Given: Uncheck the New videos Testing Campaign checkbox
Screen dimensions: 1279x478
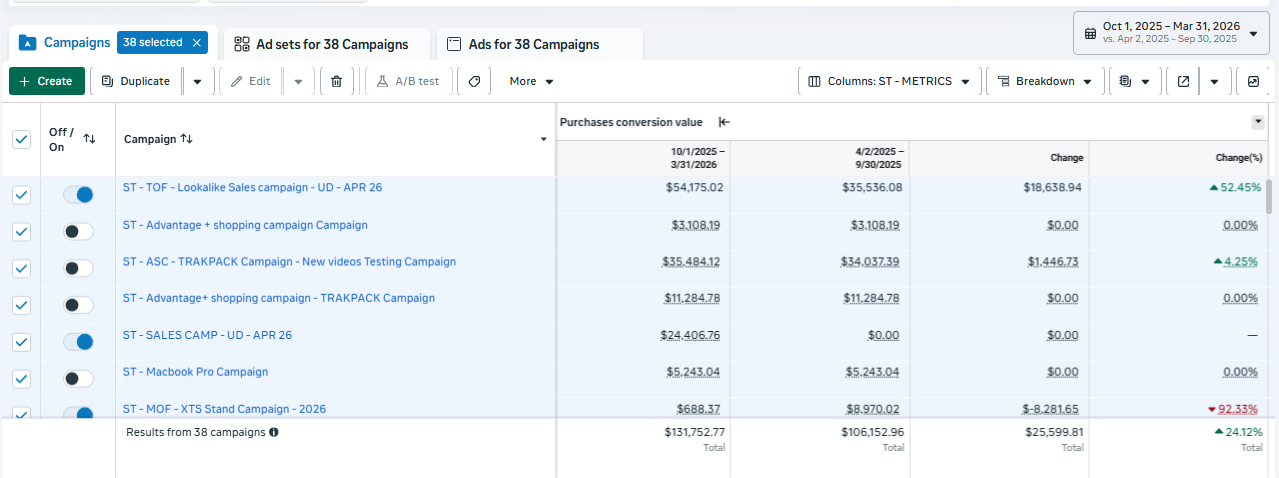Looking at the screenshot, I should (x=21, y=269).
